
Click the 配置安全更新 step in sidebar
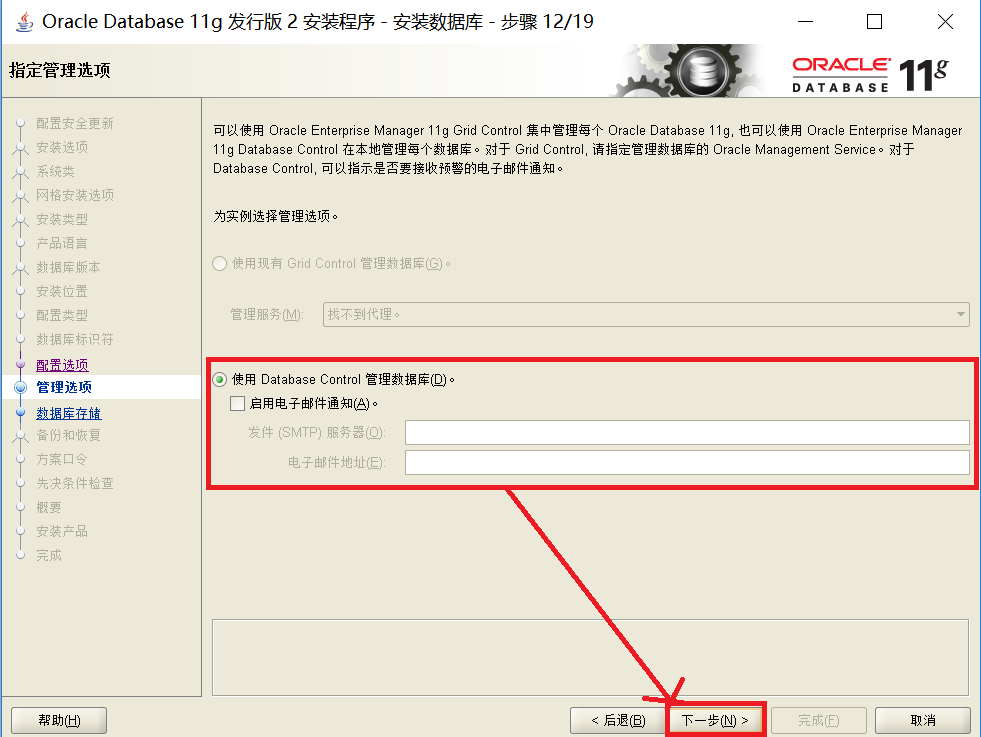click(74, 123)
